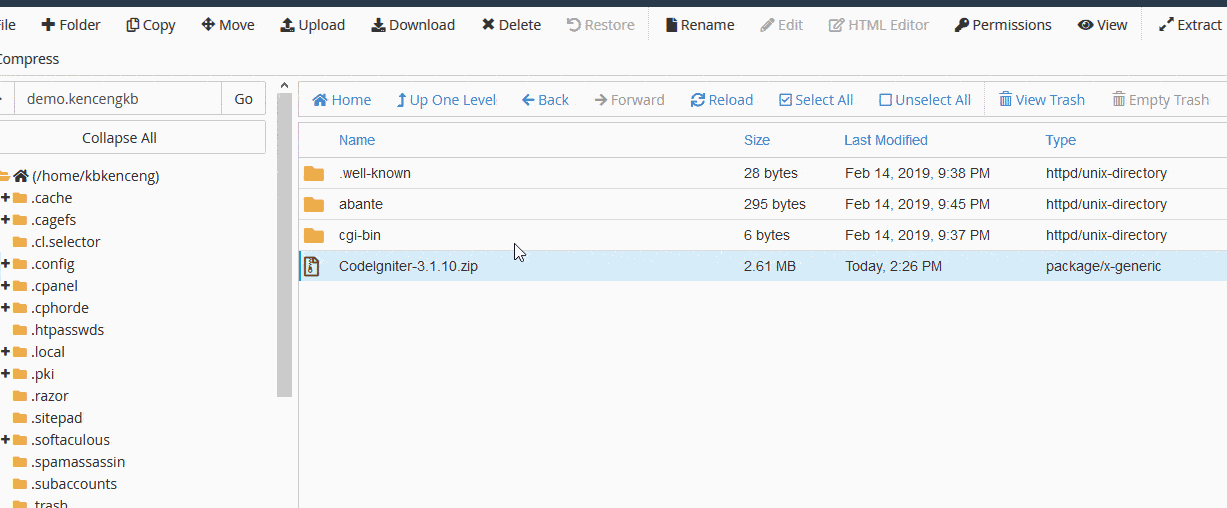Image resolution: width=1227 pixels, height=508 pixels.
Task: Click Empty Trash
Action: coord(1160,100)
